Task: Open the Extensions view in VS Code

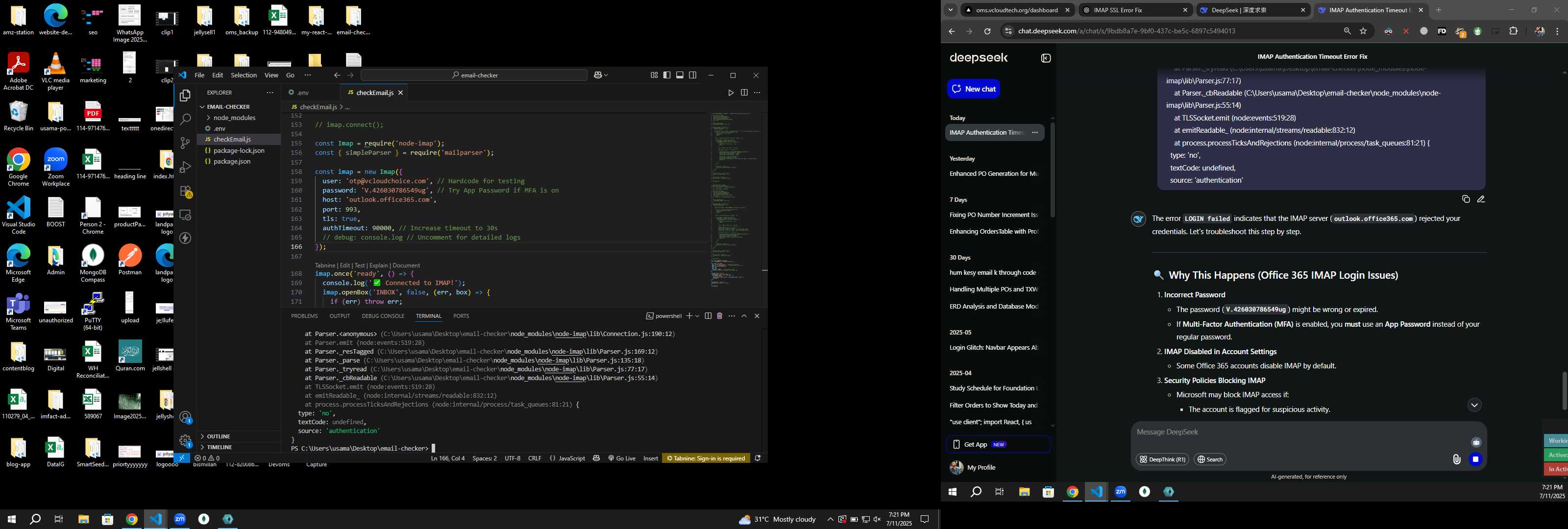Action: click(185, 191)
